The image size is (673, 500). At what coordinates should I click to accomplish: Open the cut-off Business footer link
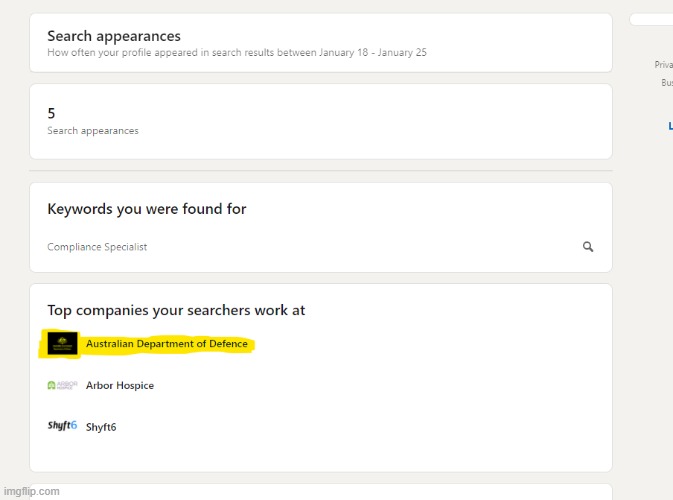[667, 82]
